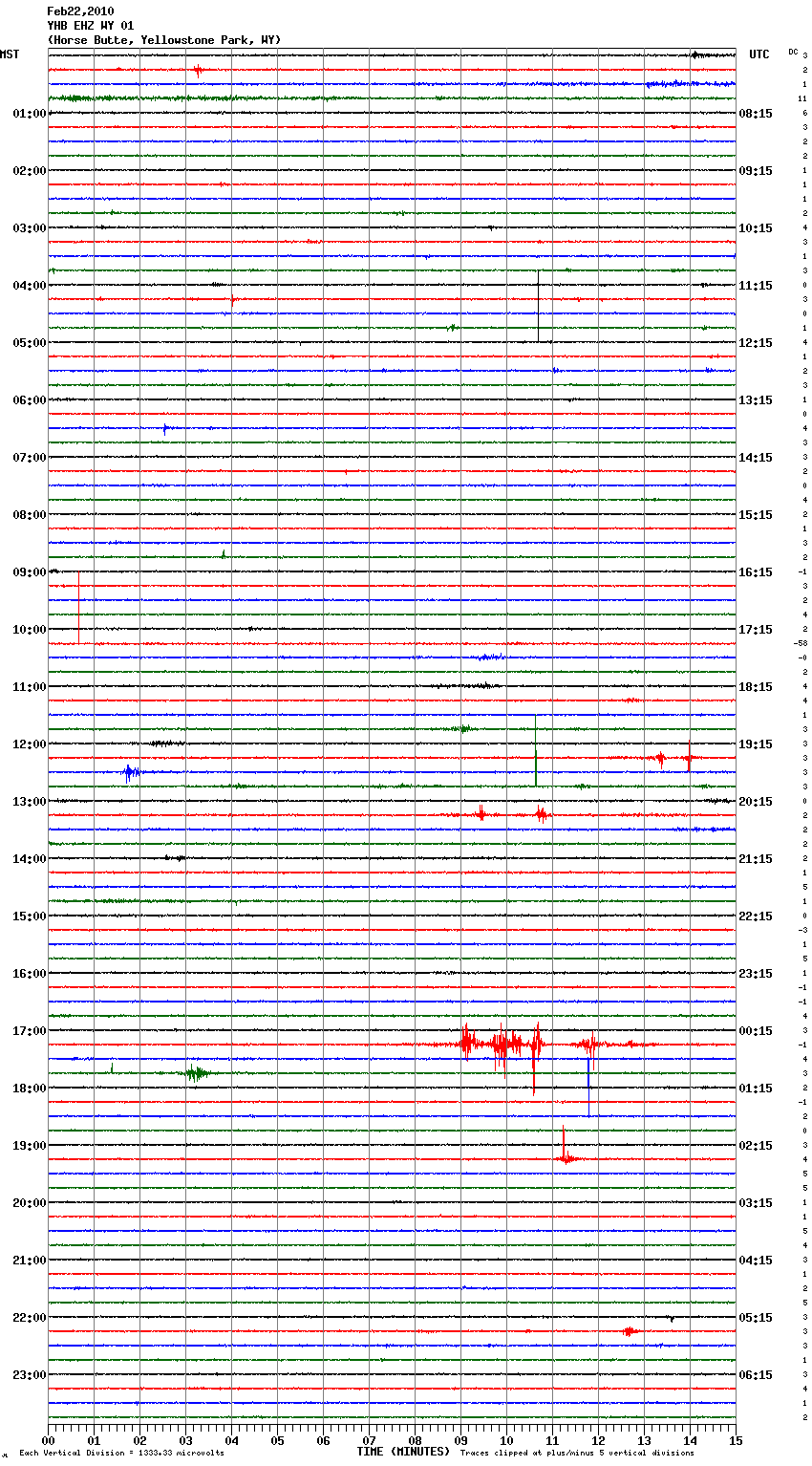This screenshot has width=812, height=1466.
Task: Click the 1333.33 microvolts vertical division note
Action: point(121,1454)
